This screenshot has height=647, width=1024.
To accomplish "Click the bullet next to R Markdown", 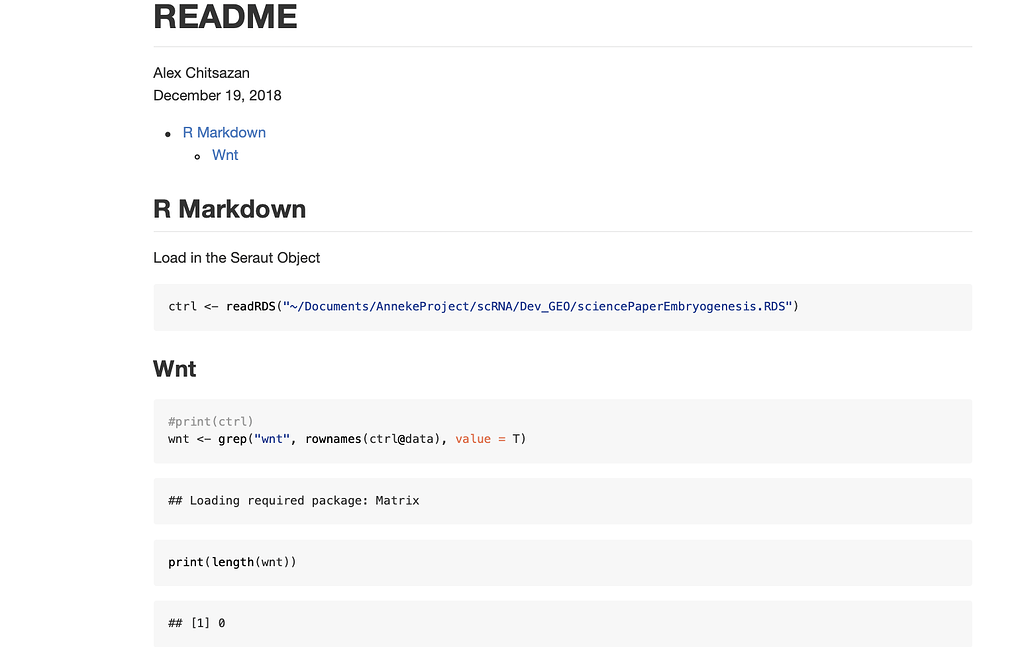I will point(167,133).
